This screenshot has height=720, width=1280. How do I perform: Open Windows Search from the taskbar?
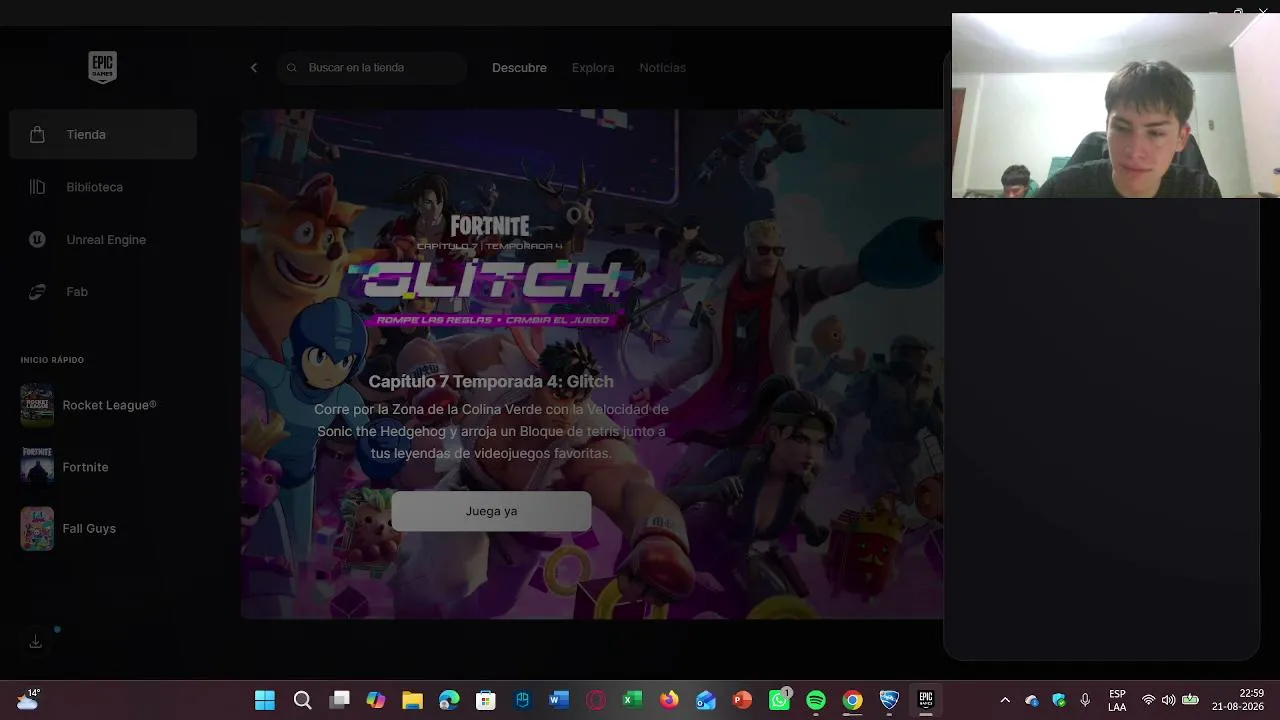coord(302,700)
